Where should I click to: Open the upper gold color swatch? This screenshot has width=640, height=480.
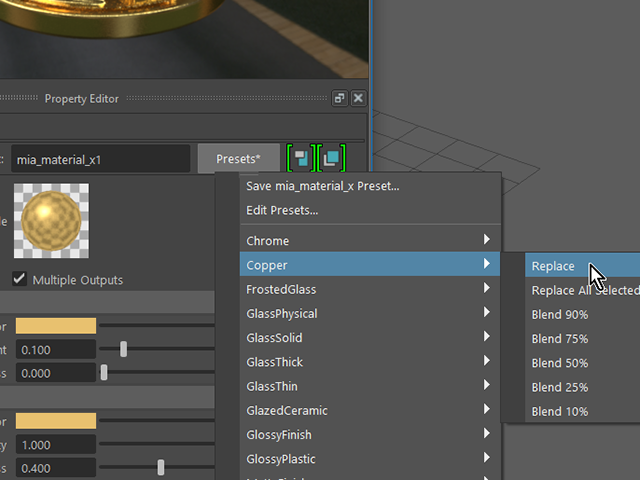click(56, 326)
